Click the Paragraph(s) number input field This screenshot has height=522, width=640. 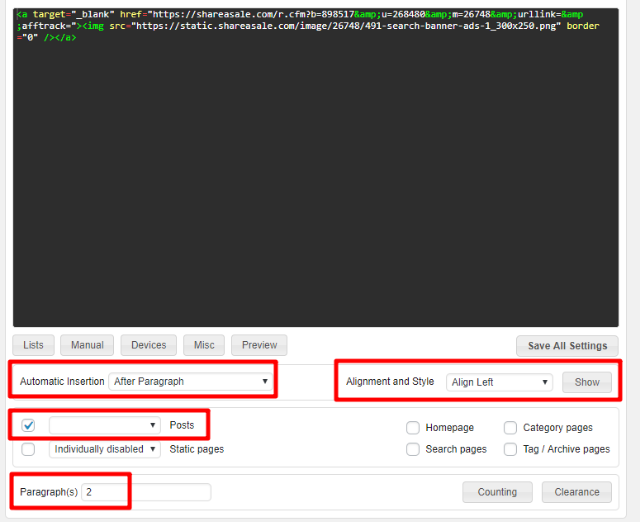click(x=146, y=492)
